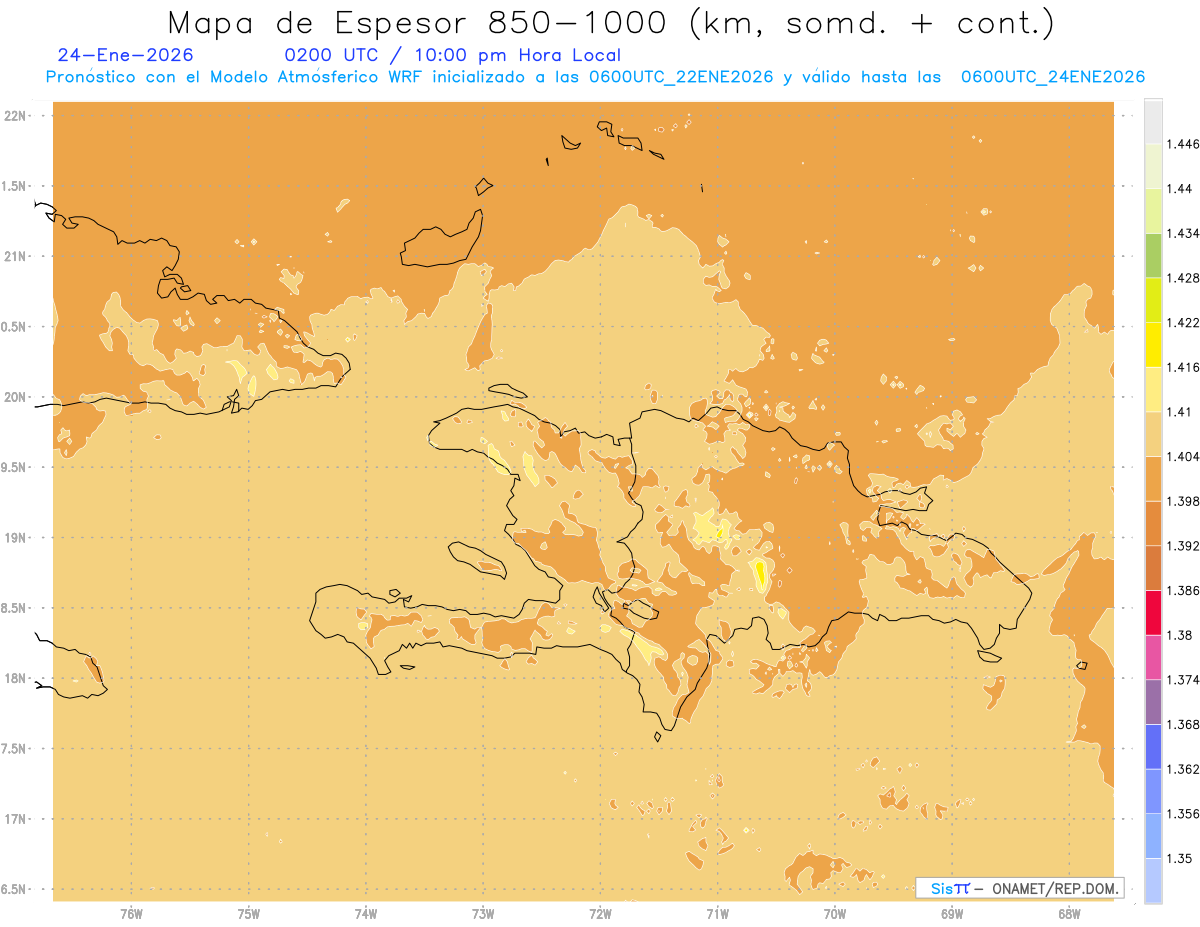Click the 17N latitude label
The image size is (1200, 927).
click(16, 819)
